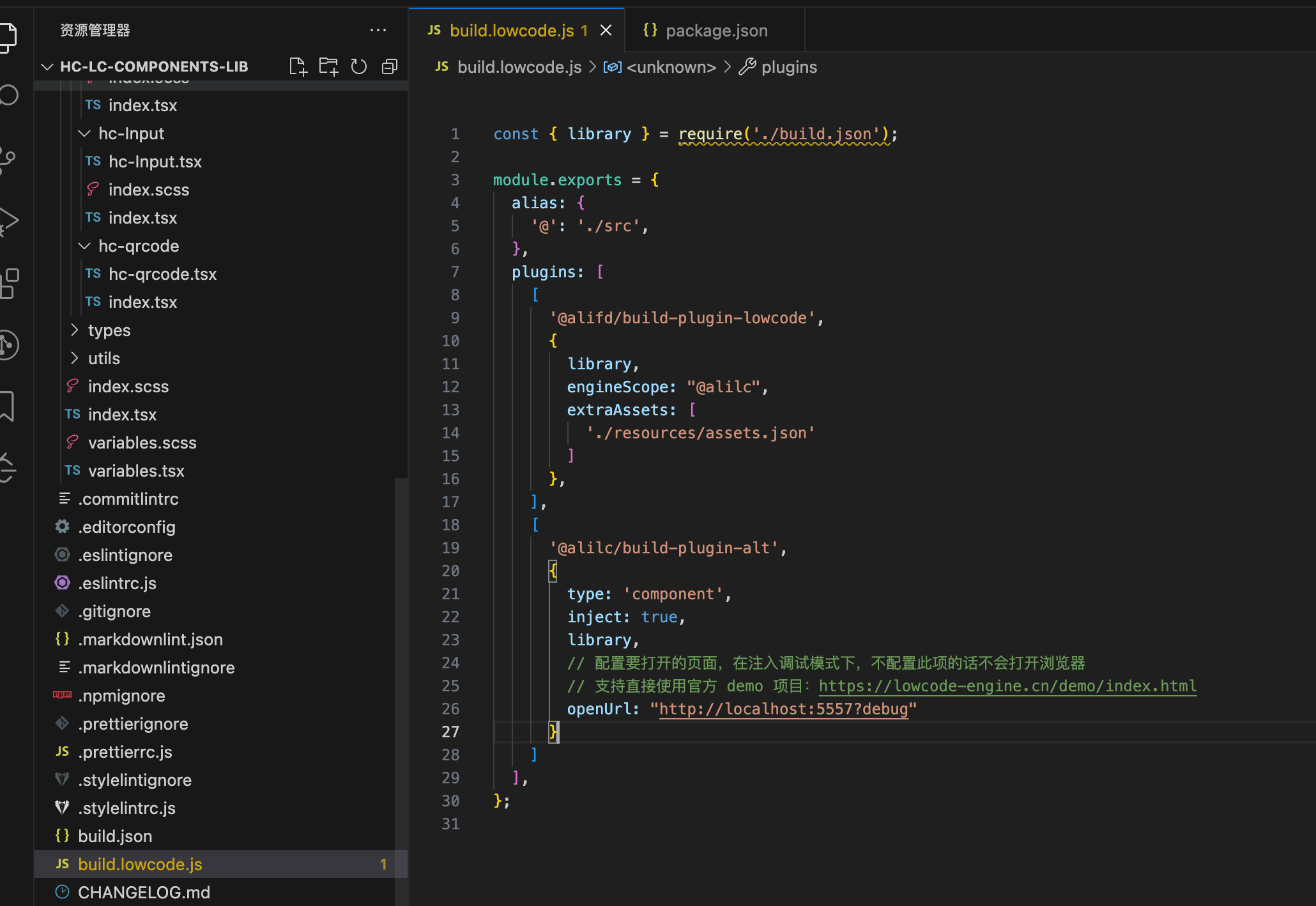Viewport: 1316px width, 906px height.
Task: Click the plugins breadcrumb item
Action: pyautogui.click(x=788, y=67)
